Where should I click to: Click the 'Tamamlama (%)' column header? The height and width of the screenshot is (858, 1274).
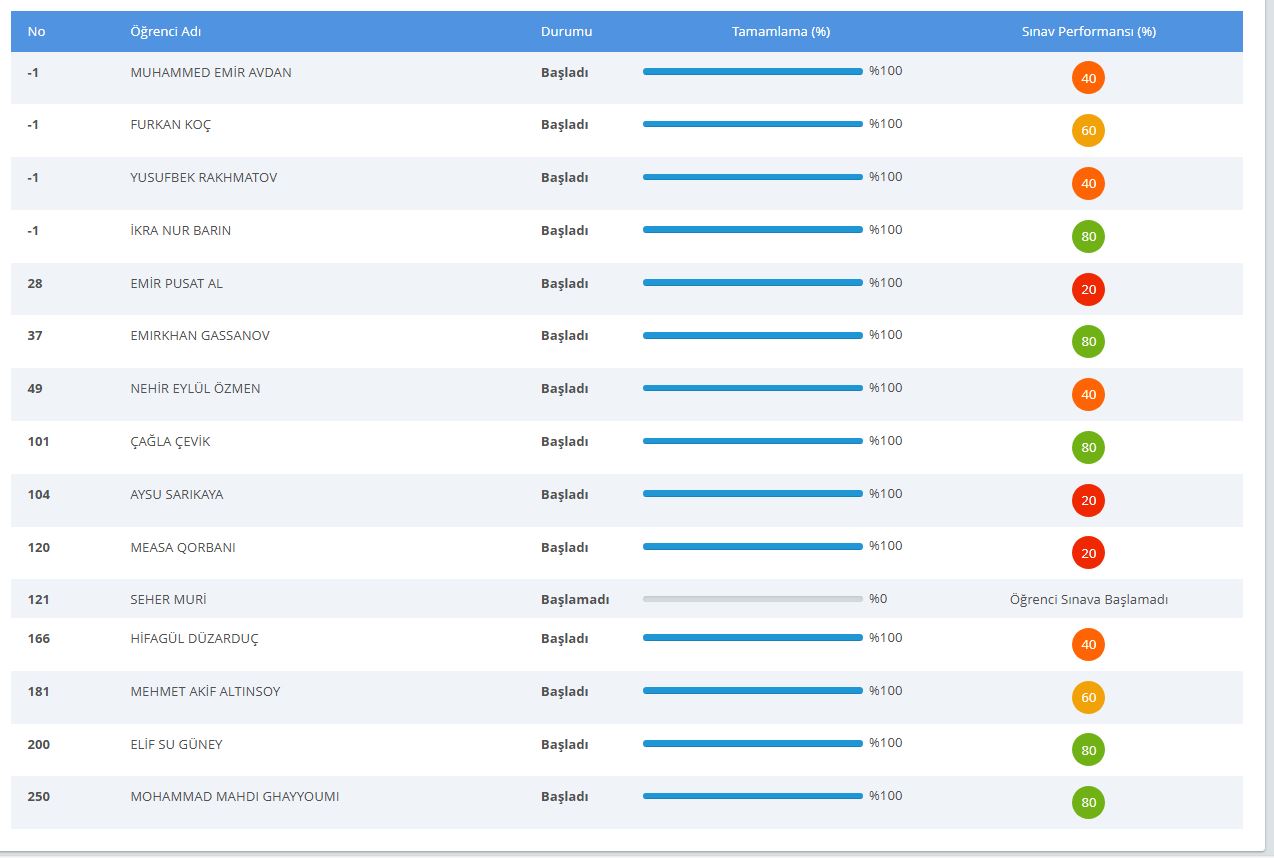781,32
